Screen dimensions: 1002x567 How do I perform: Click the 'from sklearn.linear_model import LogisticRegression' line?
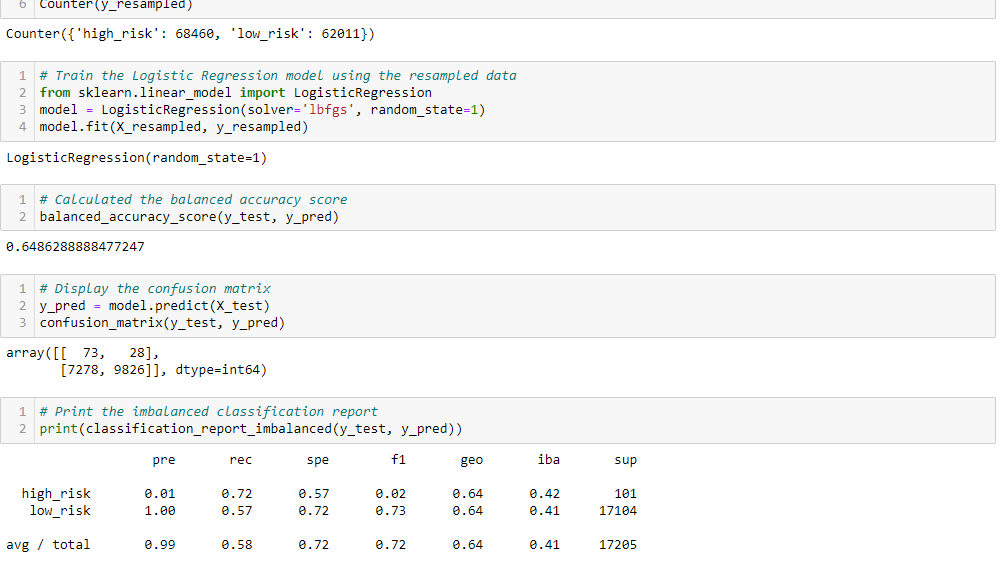click(x=236, y=93)
